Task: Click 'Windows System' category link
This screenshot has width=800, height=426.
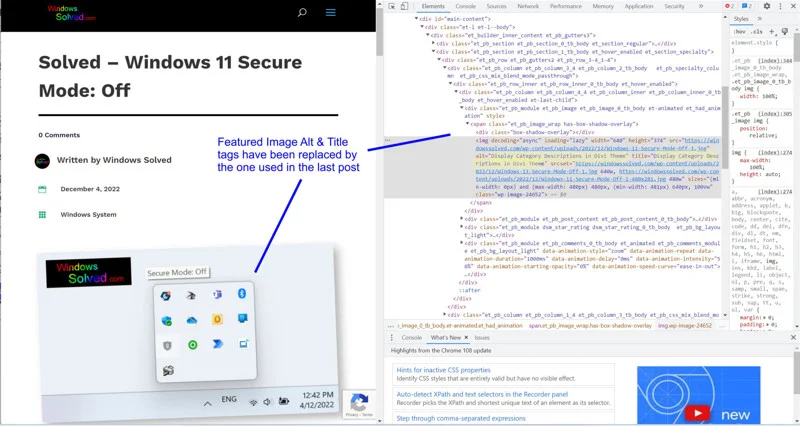Action: pos(88,215)
